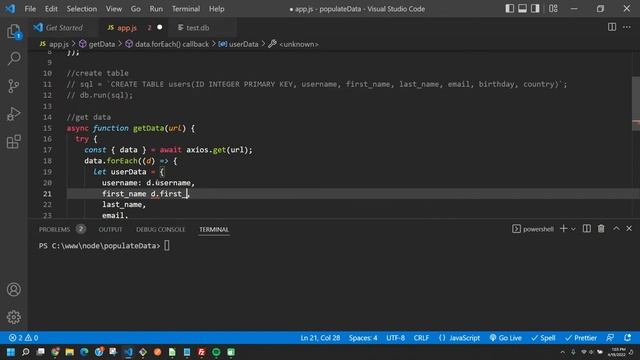Start server with Go Live button
This screenshot has height=360, width=640.
[x=505, y=338]
